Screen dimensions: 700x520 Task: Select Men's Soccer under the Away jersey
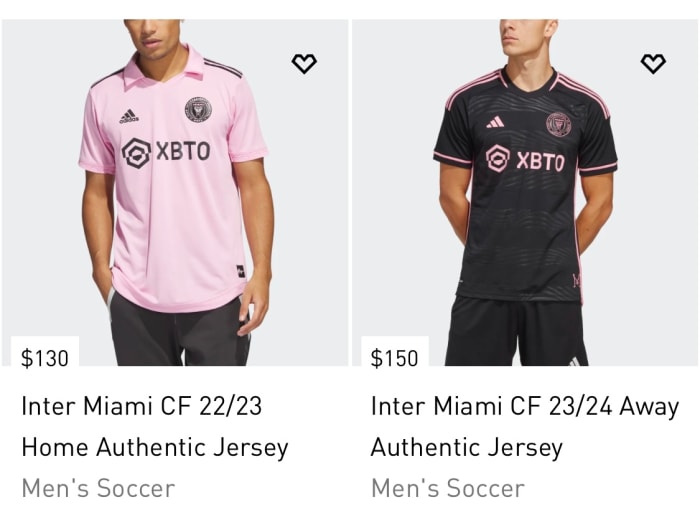coord(447,488)
